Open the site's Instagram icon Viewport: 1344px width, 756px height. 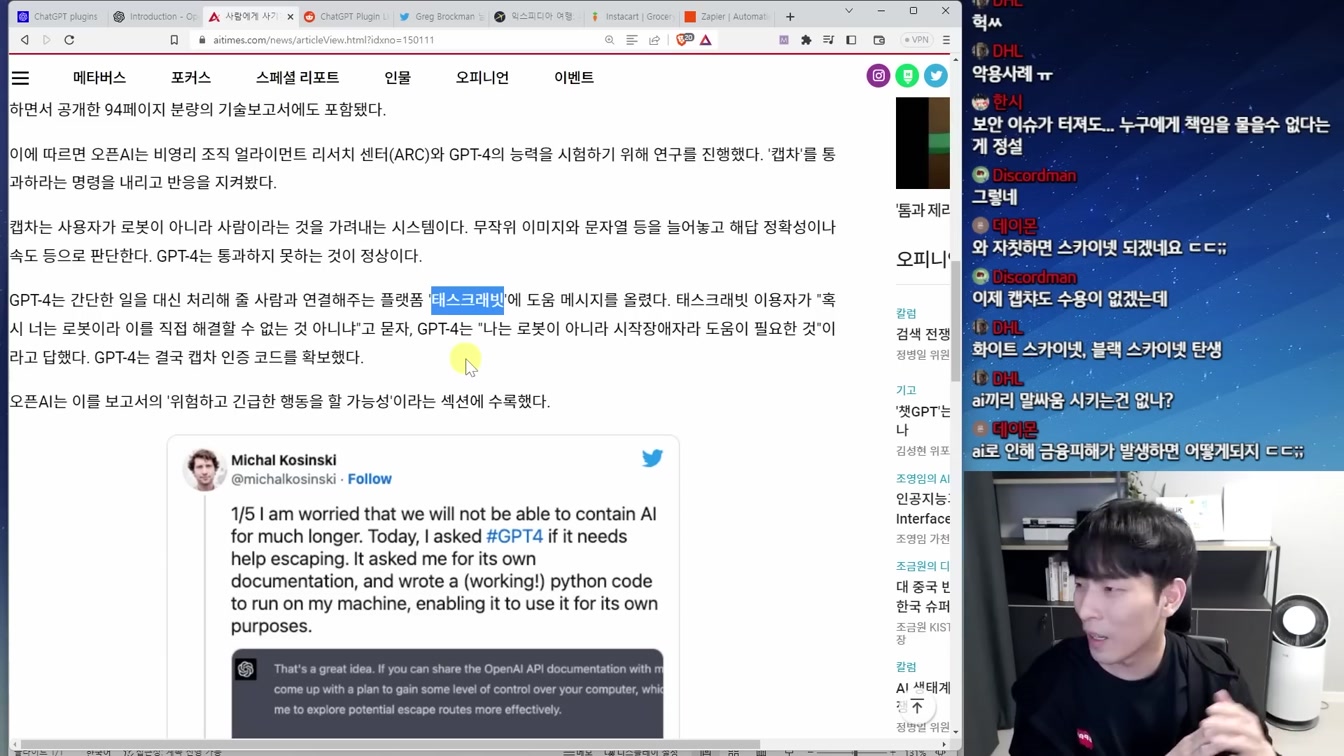878,76
